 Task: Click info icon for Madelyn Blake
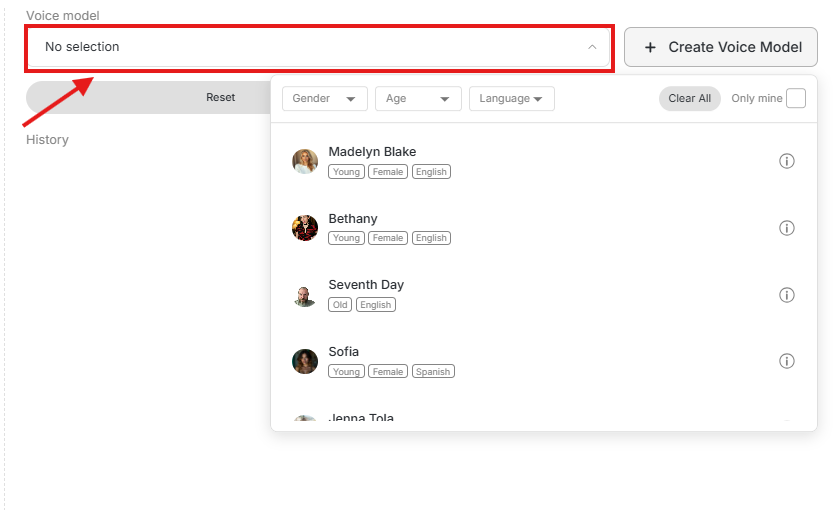point(786,161)
